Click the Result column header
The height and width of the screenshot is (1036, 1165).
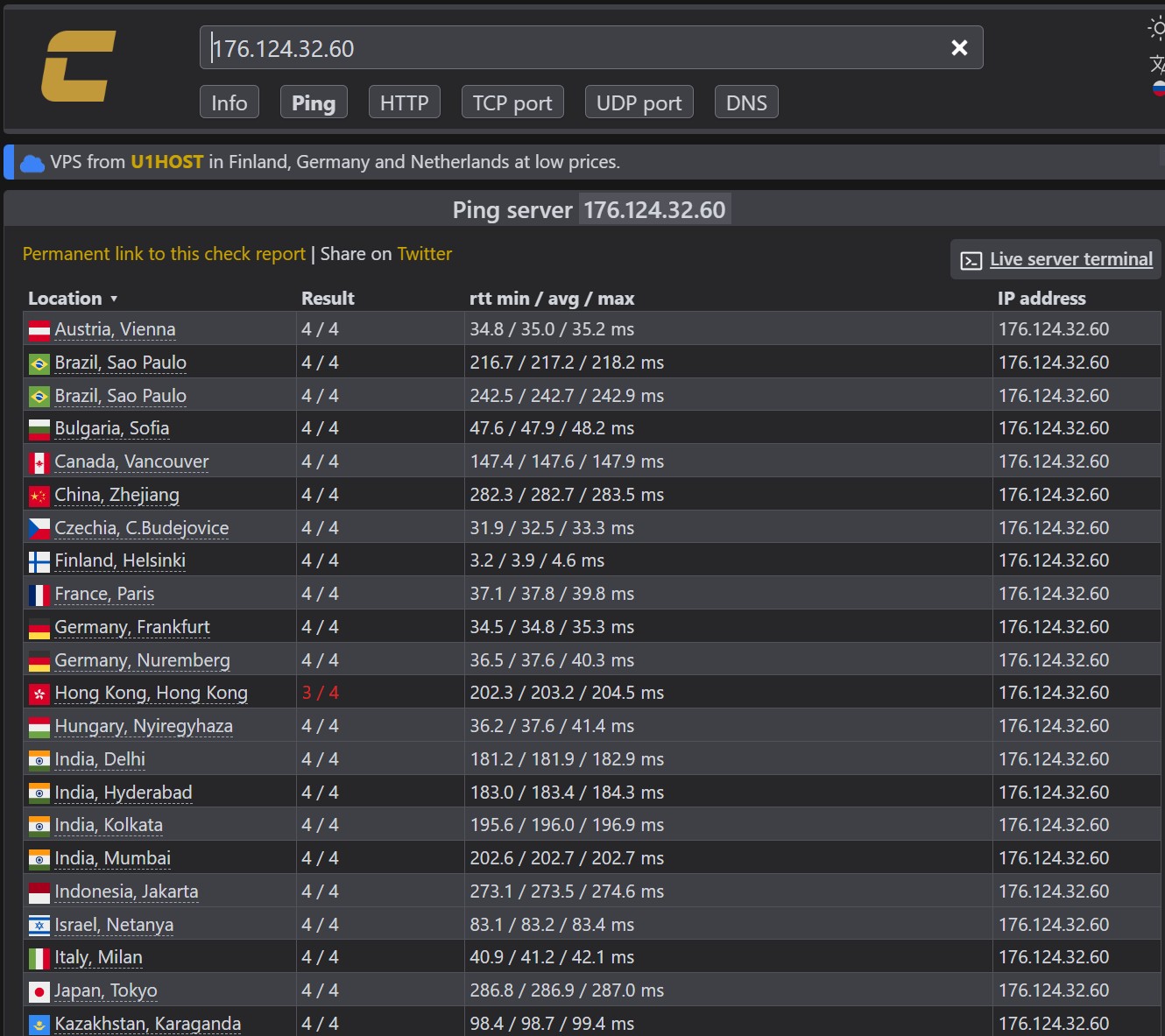[328, 299]
